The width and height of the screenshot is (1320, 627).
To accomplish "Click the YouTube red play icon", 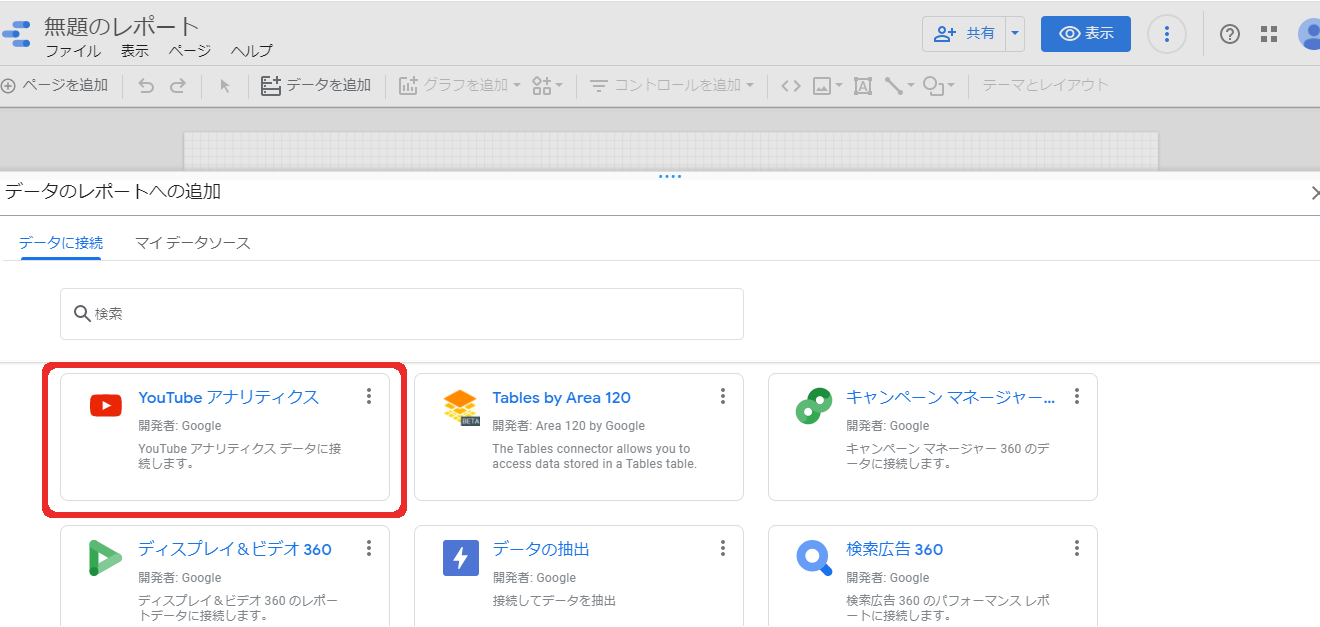I will (x=106, y=405).
